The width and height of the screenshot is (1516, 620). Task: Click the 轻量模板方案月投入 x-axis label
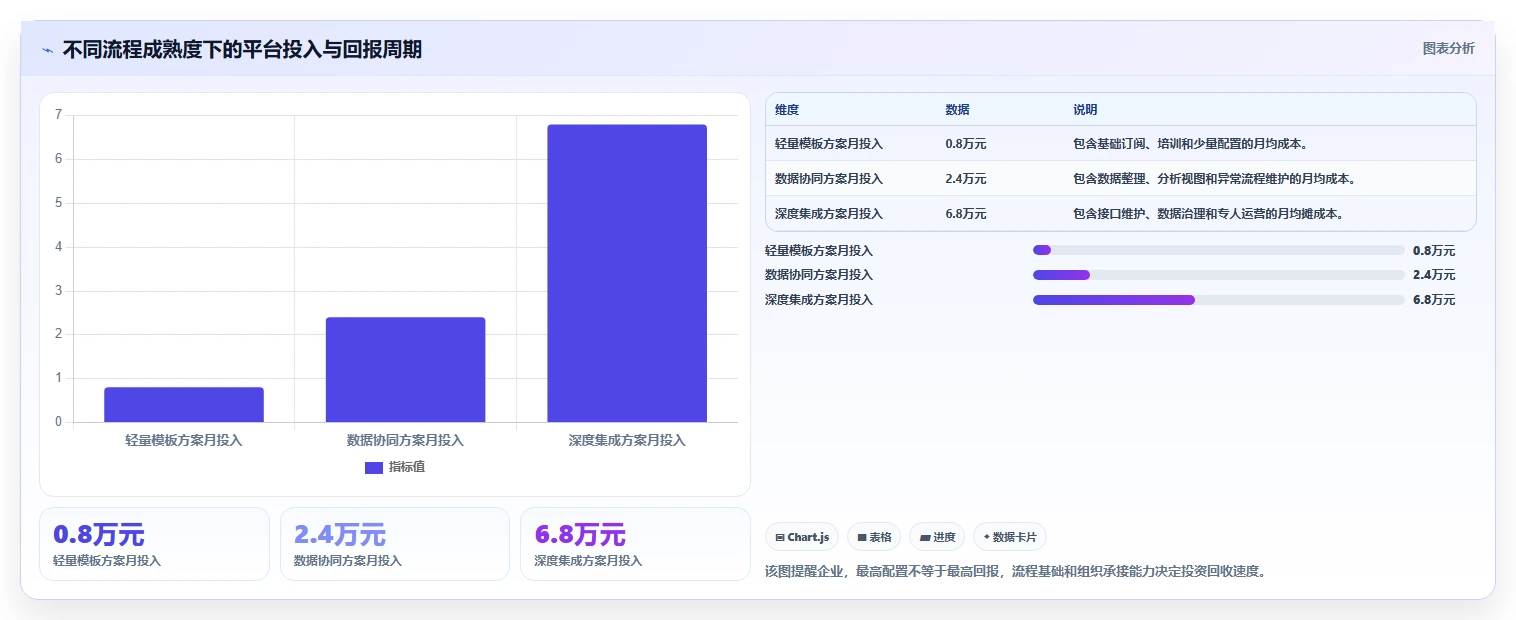[184, 440]
